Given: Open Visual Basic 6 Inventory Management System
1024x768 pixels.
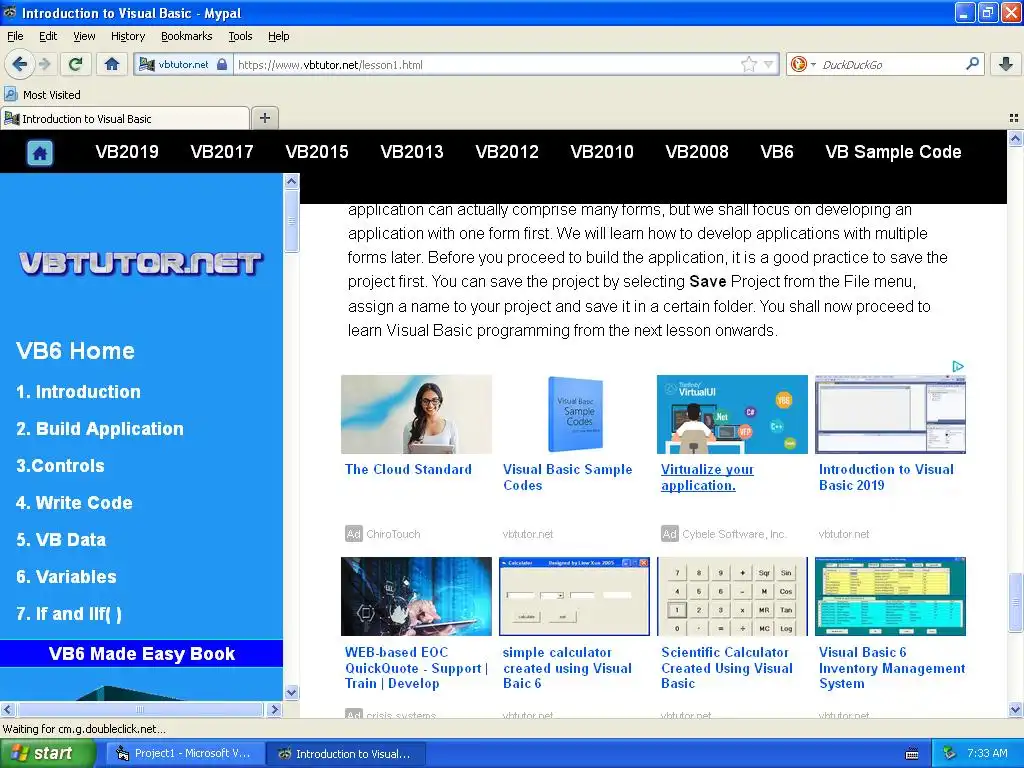Looking at the screenshot, I should 891,667.
